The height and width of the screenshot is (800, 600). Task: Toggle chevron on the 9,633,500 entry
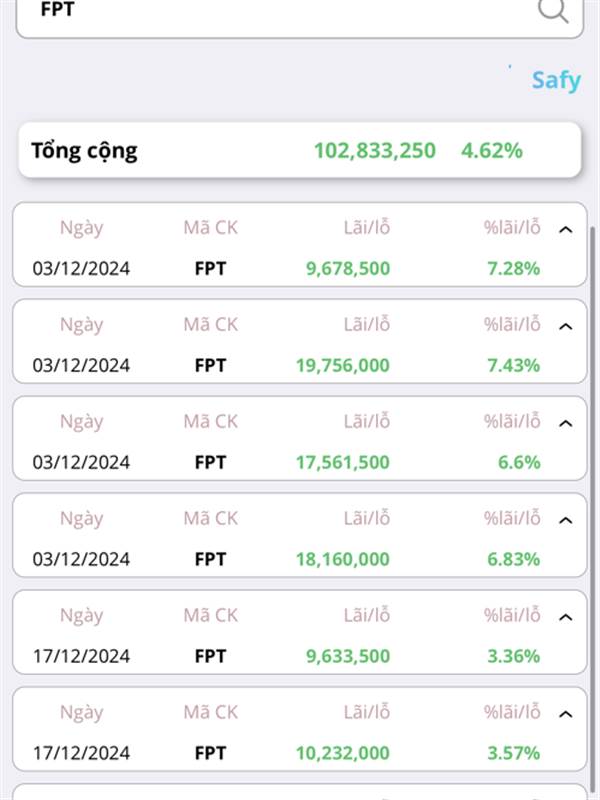(x=565, y=617)
